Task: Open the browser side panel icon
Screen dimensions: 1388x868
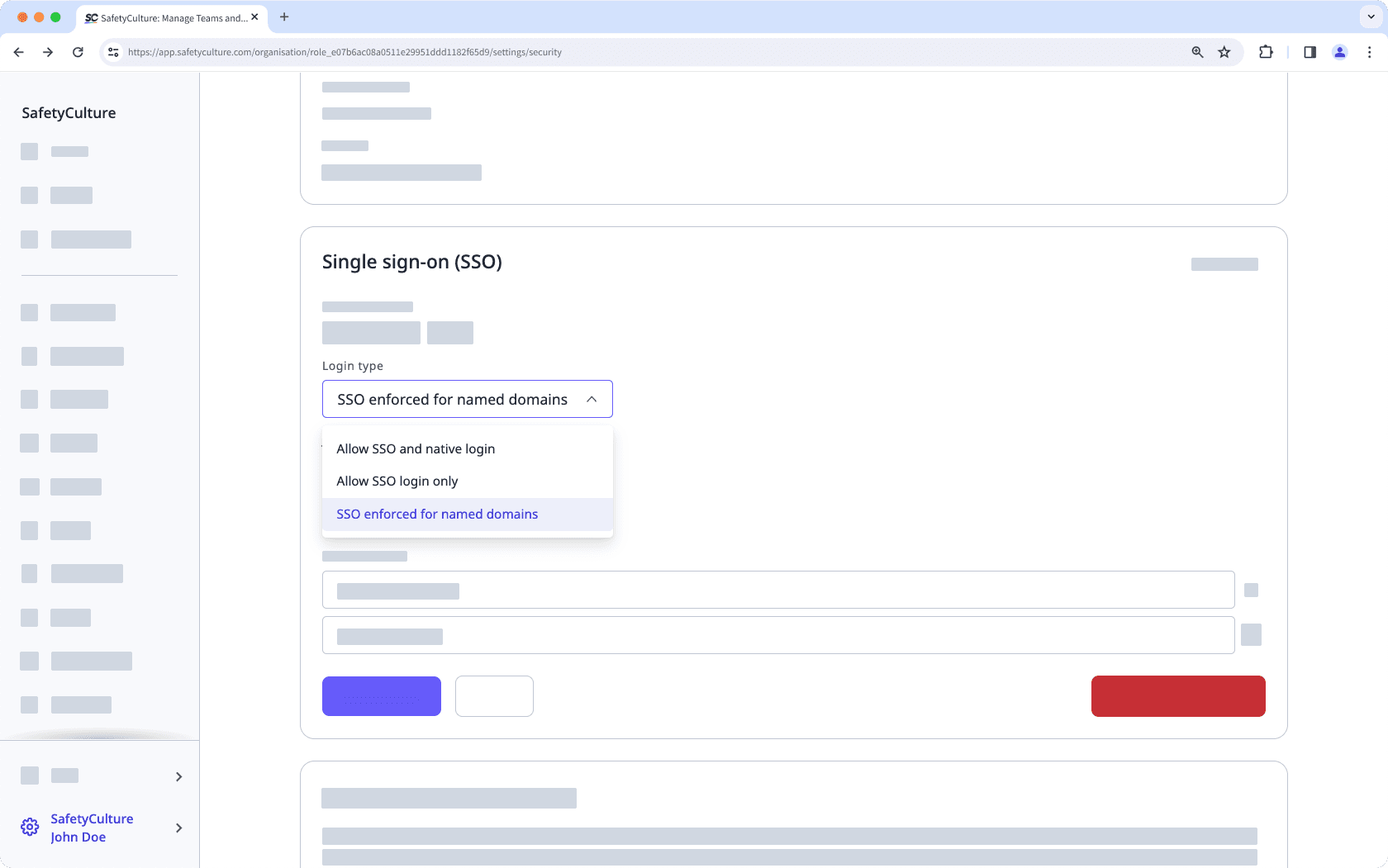Action: click(x=1310, y=51)
